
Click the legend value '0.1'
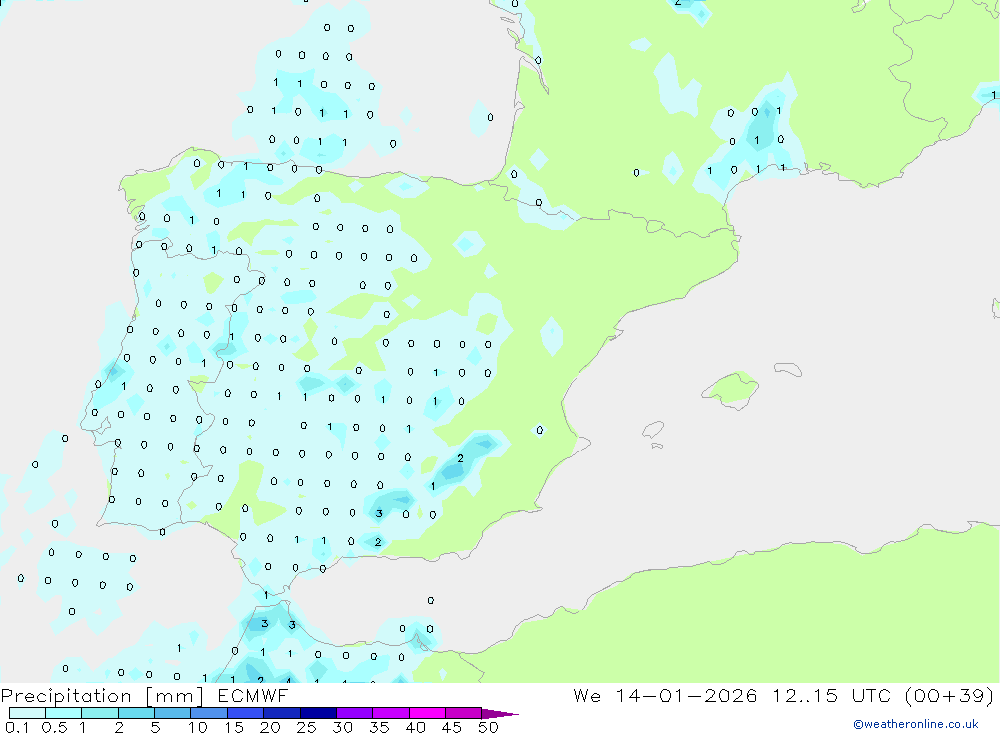17,727
